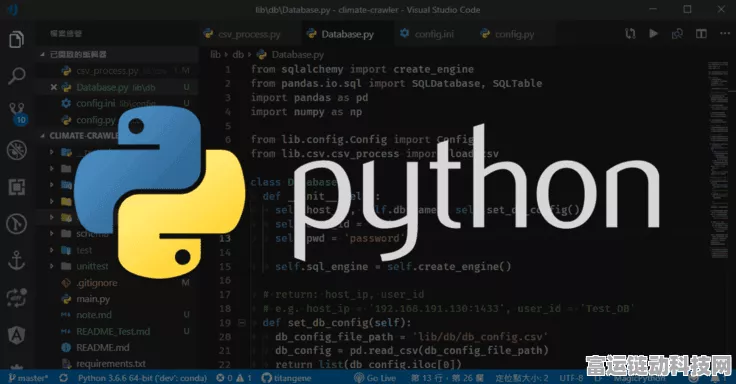Click line number 1 in the gutter
The height and width of the screenshot is (384, 736).
click(228, 69)
